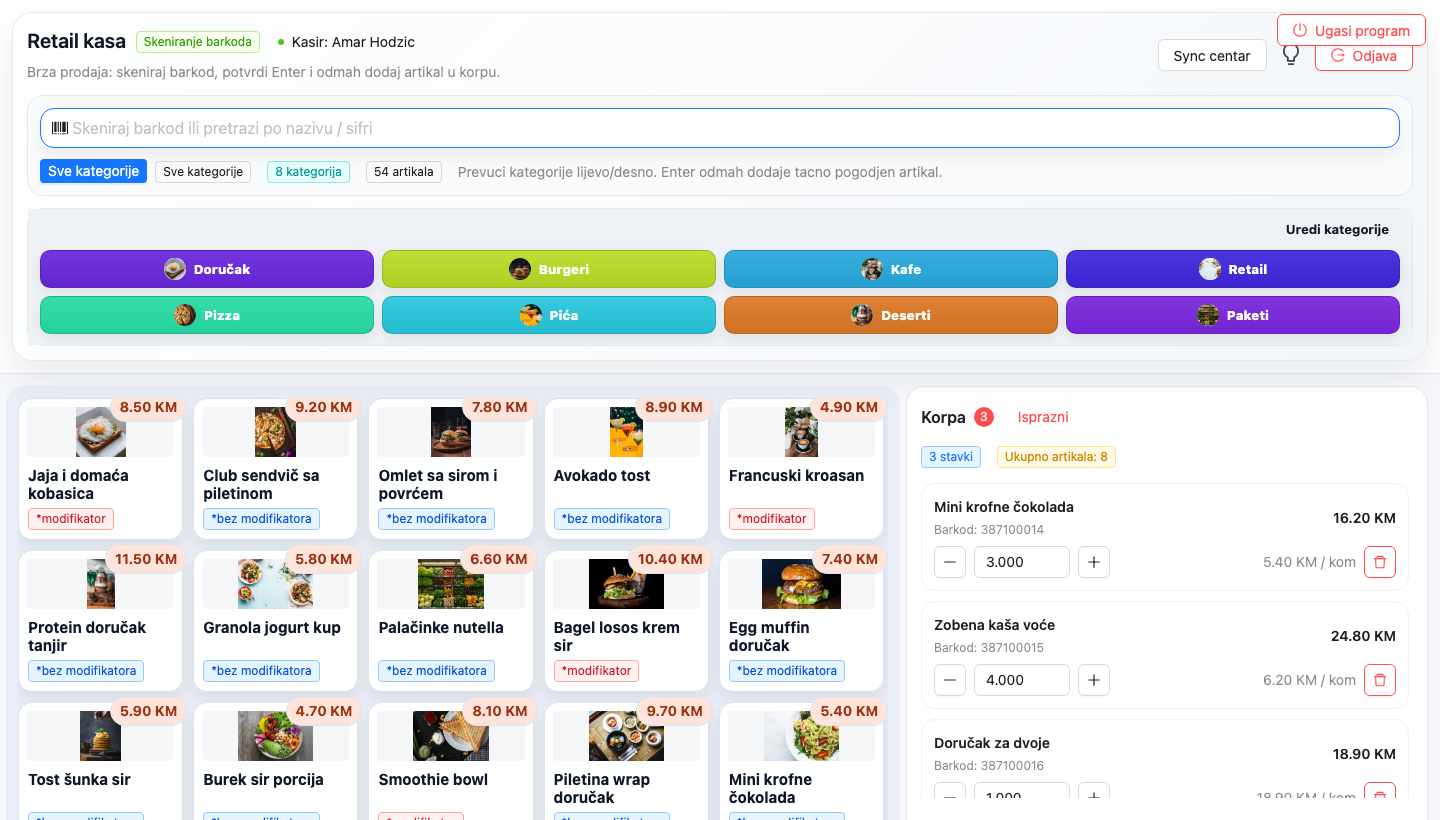Screen dimensions: 1440x820
Task: Select Doručak za dvoje in the cart
Action: (x=992, y=743)
